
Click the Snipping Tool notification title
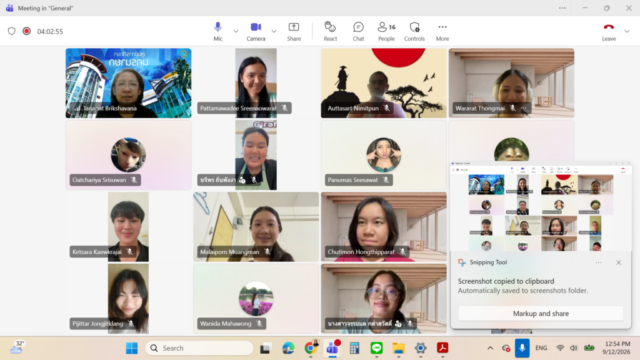[x=488, y=262]
